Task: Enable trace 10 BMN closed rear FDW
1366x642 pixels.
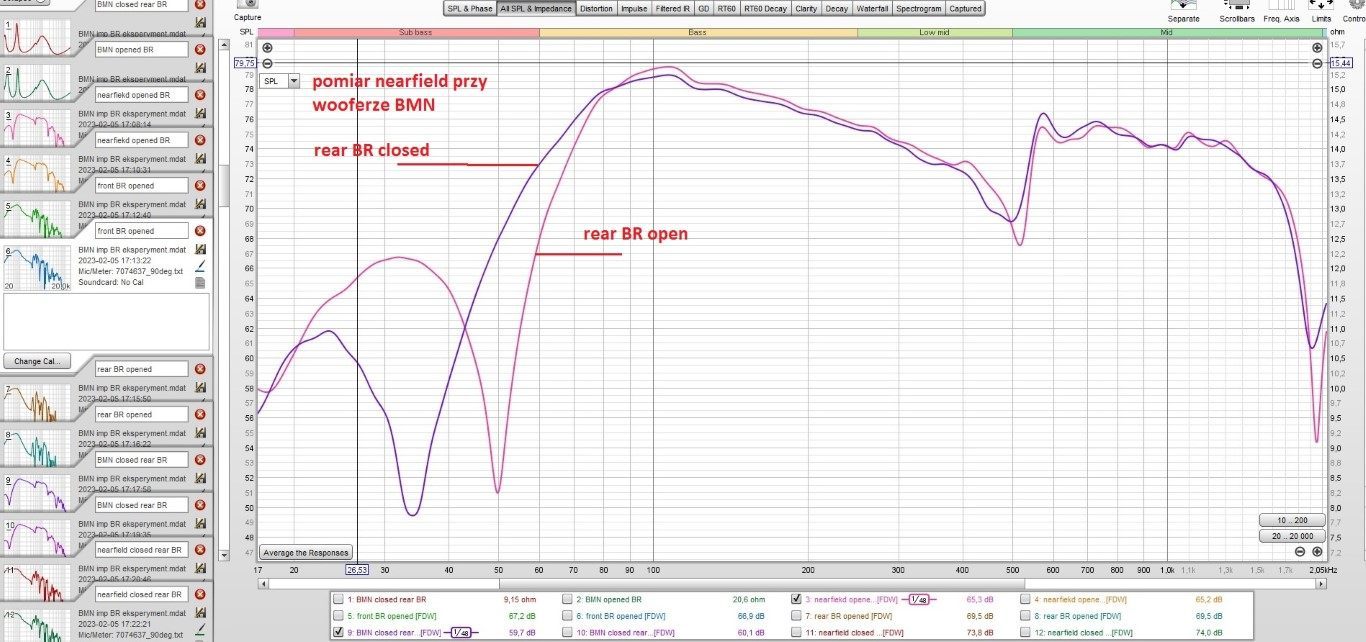Action: click(567, 632)
